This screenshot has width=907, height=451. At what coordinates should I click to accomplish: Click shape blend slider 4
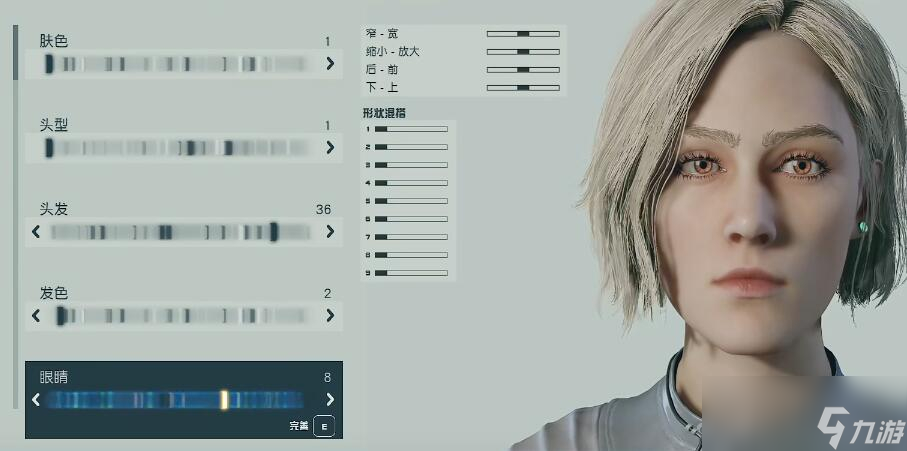coord(411,183)
